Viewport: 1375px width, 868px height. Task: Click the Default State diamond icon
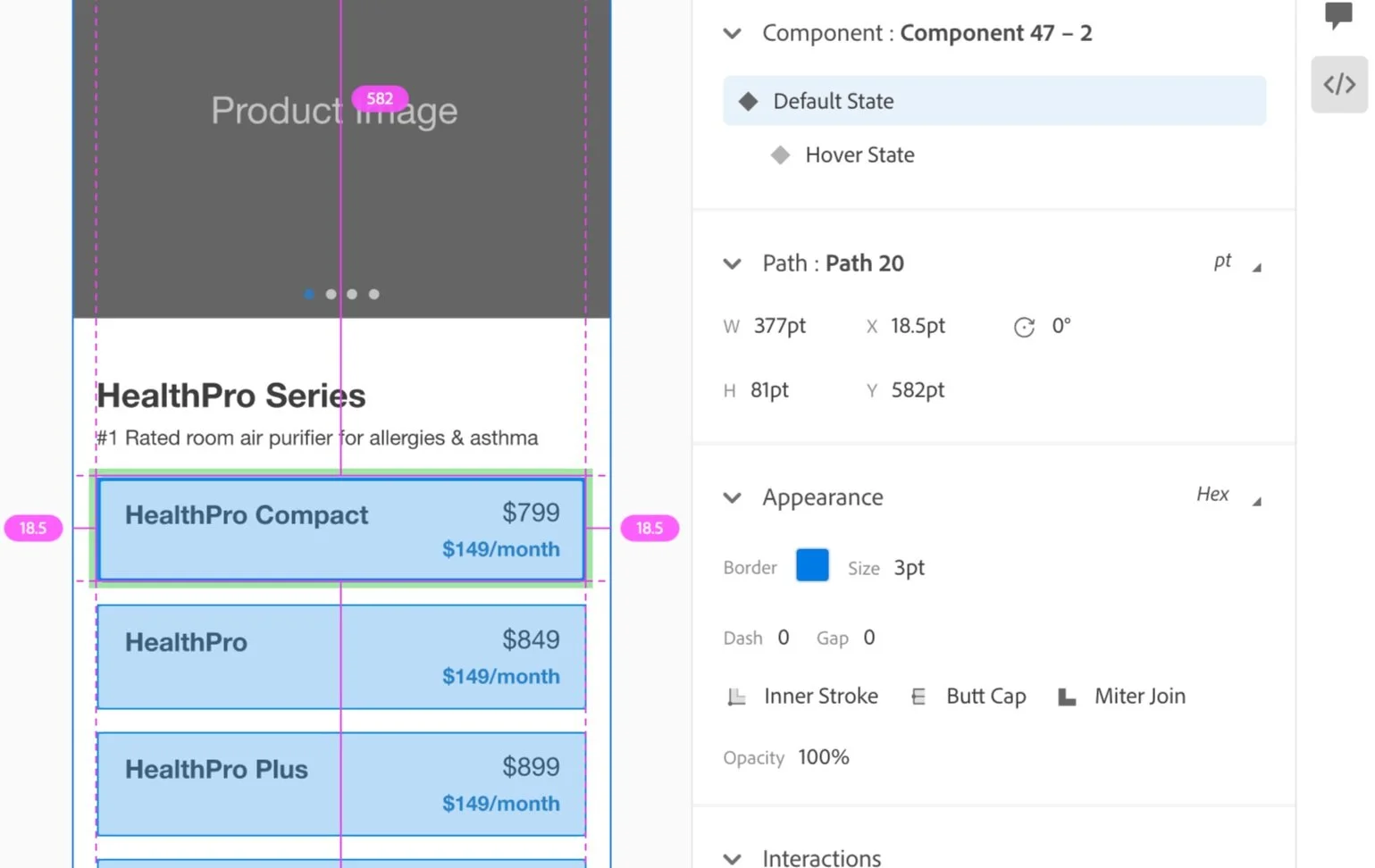coord(748,101)
